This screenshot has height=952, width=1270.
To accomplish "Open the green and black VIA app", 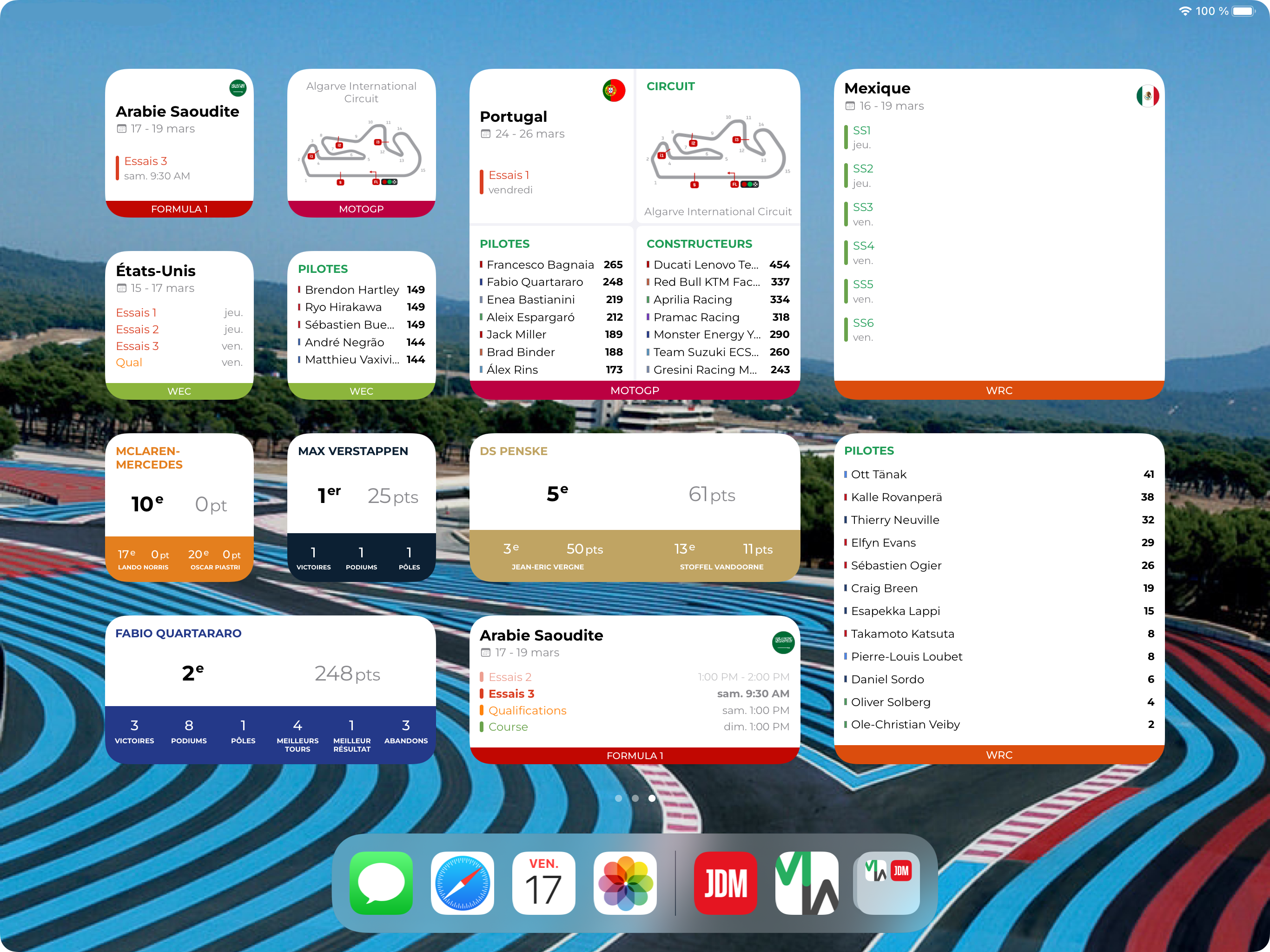I will point(807,883).
